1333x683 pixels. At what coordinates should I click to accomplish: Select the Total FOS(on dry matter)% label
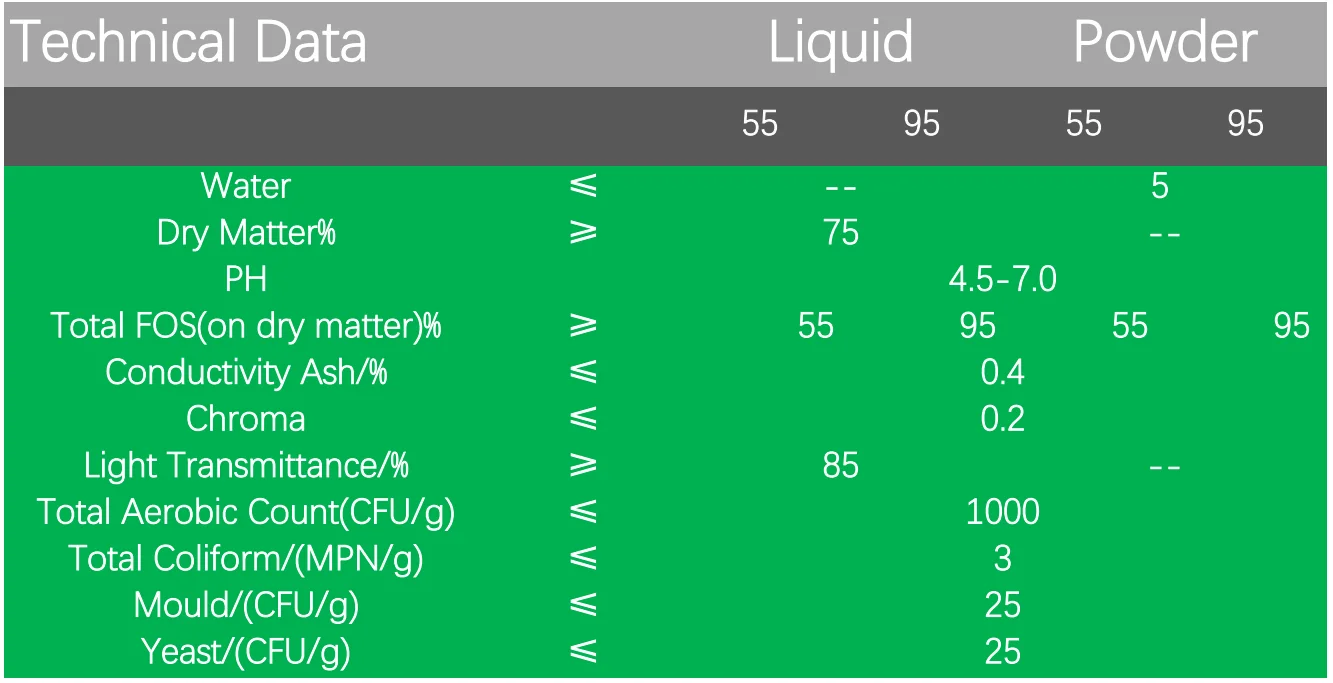pyautogui.click(x=245, y=326)
